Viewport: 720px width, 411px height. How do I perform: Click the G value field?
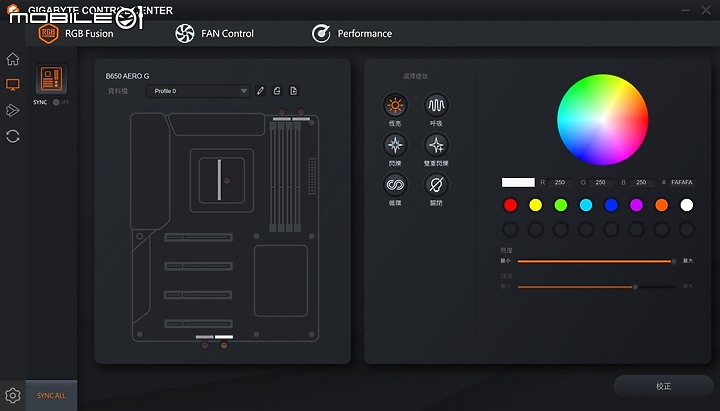[600, 182]
